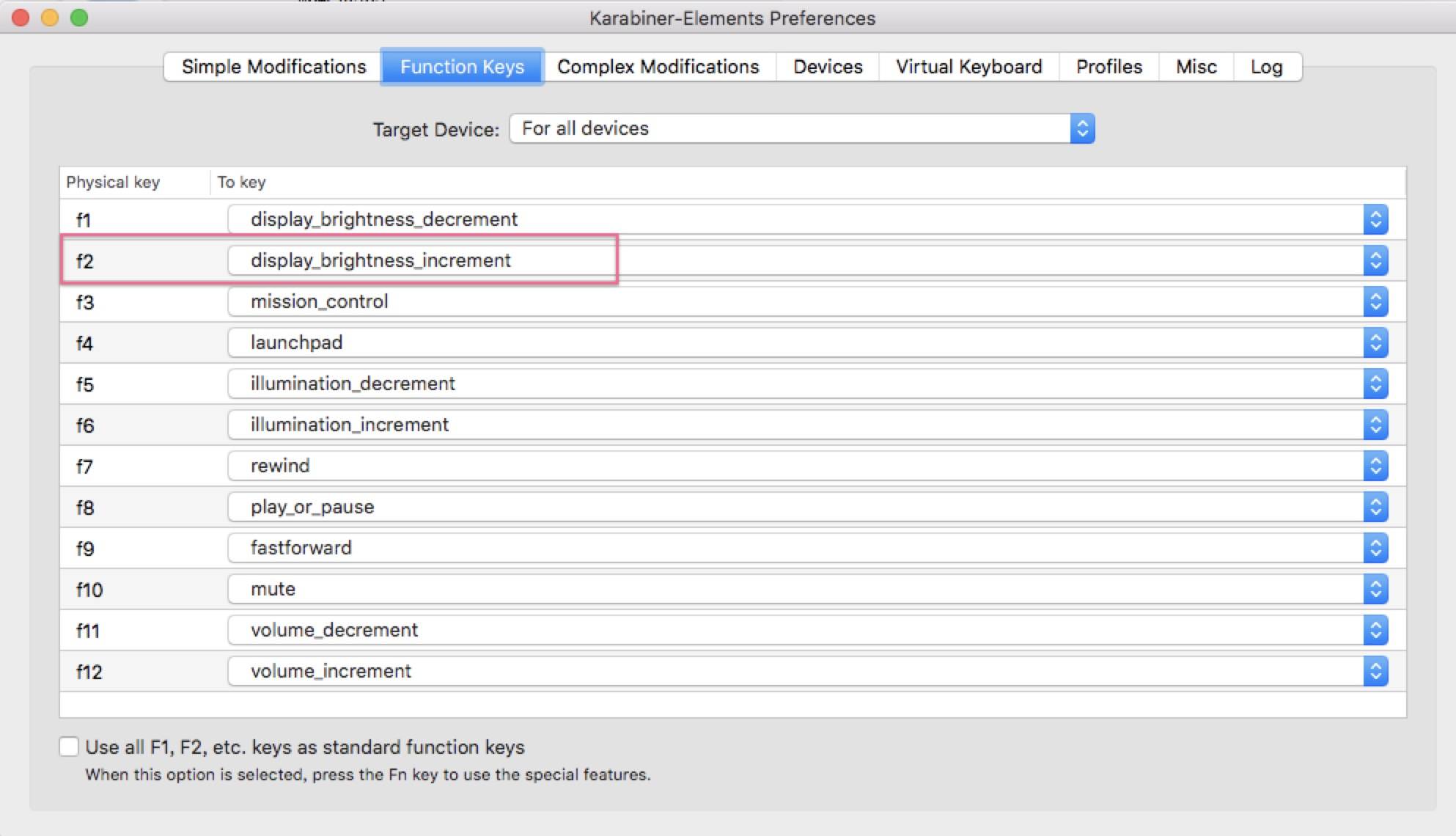Screen dimensions: 1456x836
Task: Click the green zoom window button
Action: tap(79, 18)
